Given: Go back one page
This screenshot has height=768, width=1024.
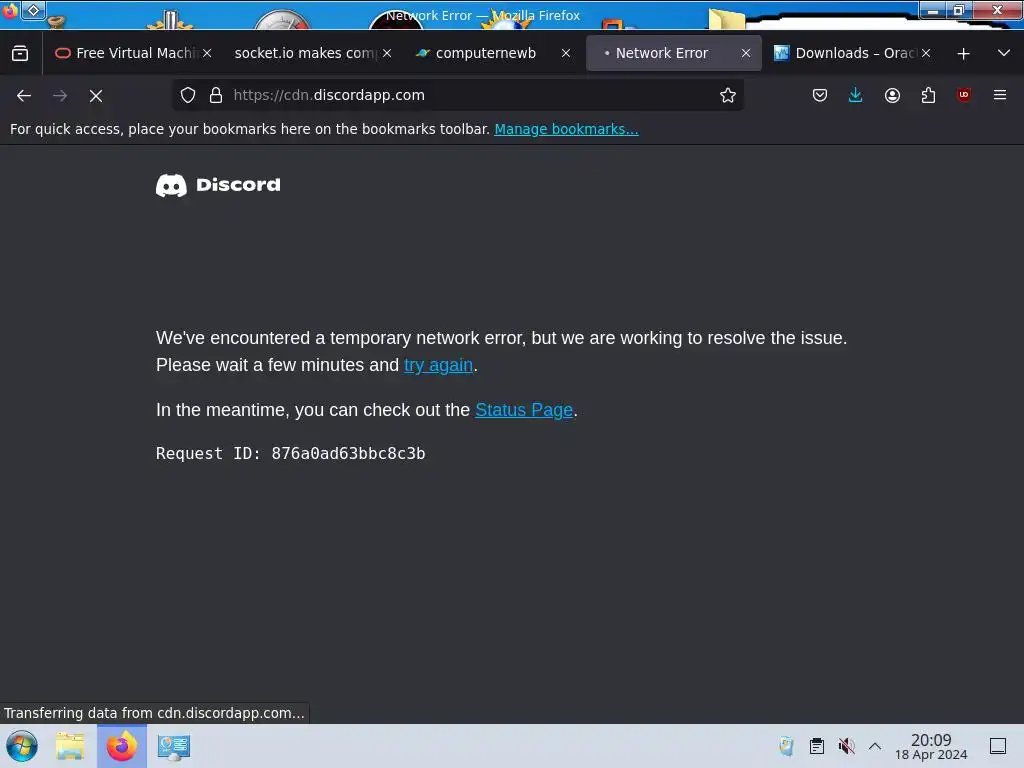Looking at the screenshot, I should [24, 95].
